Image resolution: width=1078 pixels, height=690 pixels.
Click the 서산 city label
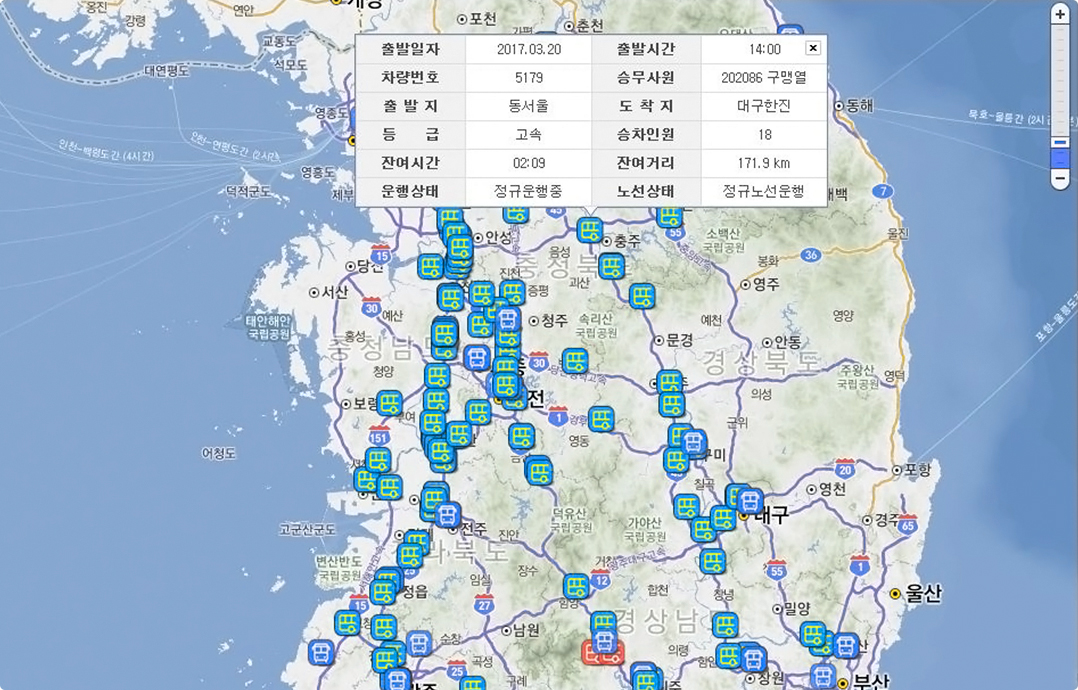coord(334,292)
